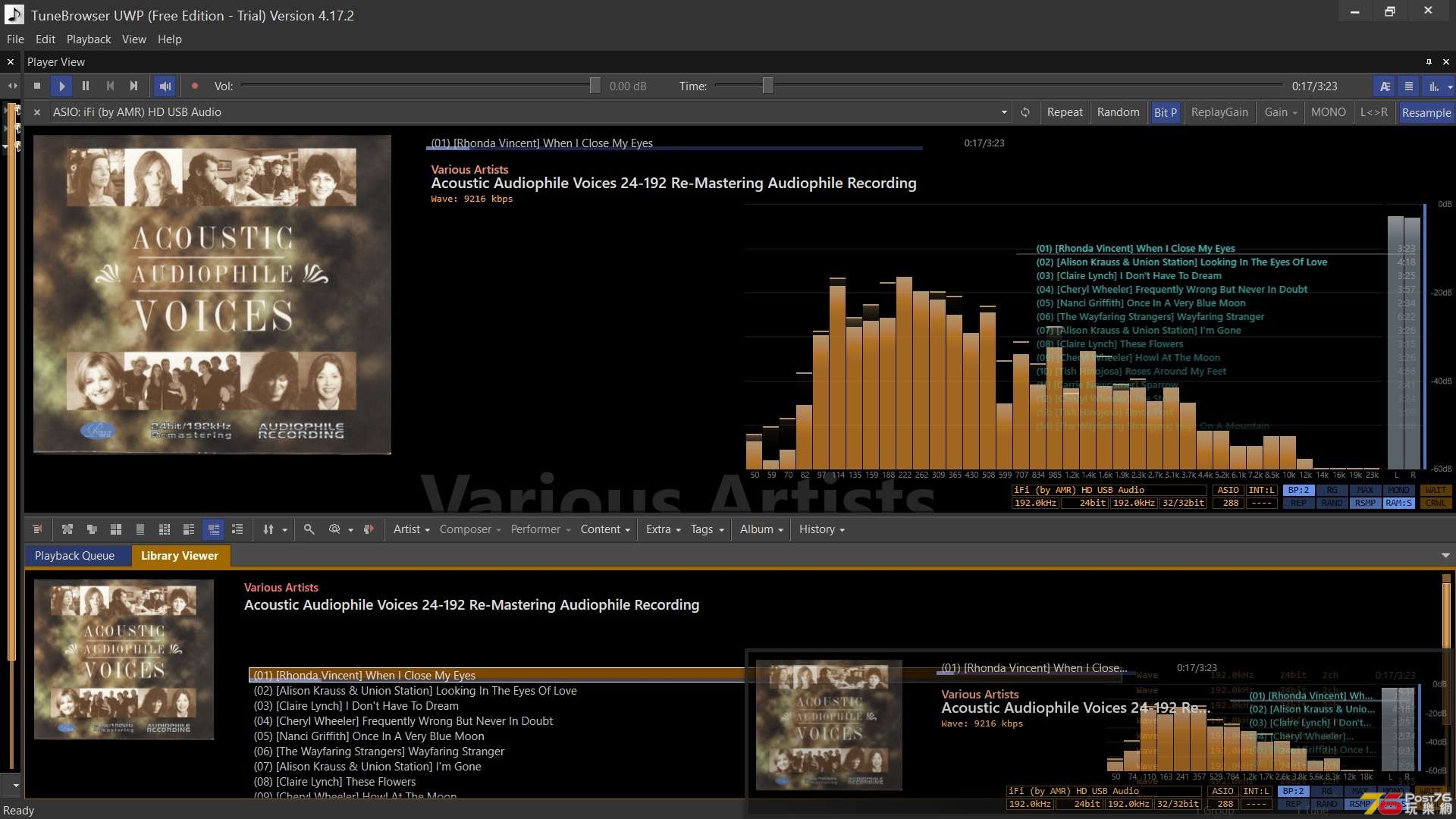Image resolution: width=1456 pixels, height=819 pixels.
Task: Open the View menu
Action: 134,39
